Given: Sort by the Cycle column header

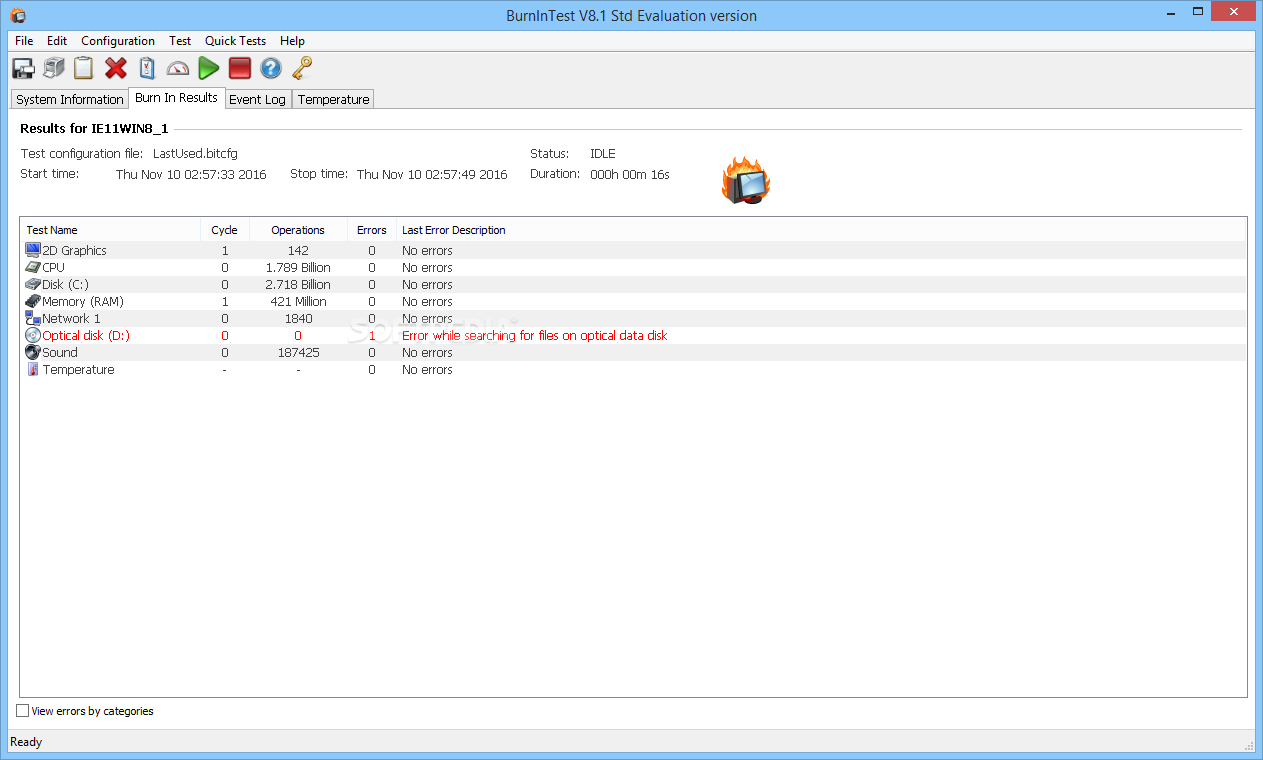Looking at the screenshot, I should click(x=225, y=230).
